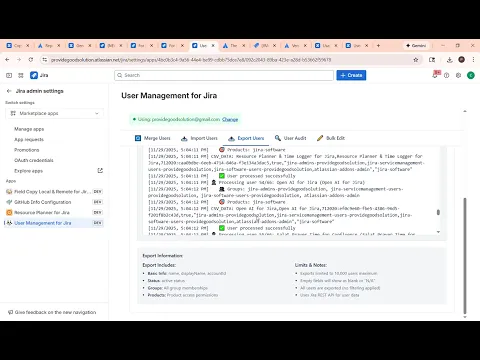Image resolution: width=480 pixels, height=360 pixels.
Task: Click the Jira logo
Action: (39, 75)
